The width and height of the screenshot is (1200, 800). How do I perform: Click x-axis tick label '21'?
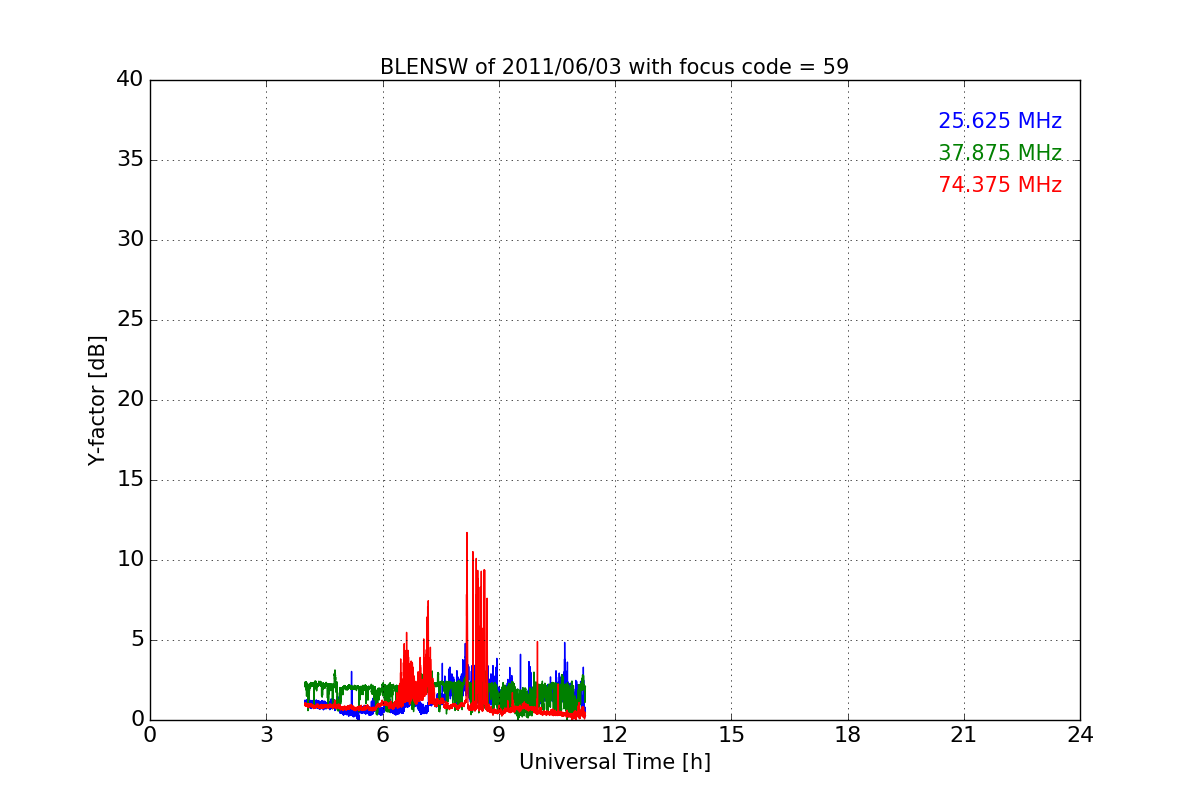(964, 734)
